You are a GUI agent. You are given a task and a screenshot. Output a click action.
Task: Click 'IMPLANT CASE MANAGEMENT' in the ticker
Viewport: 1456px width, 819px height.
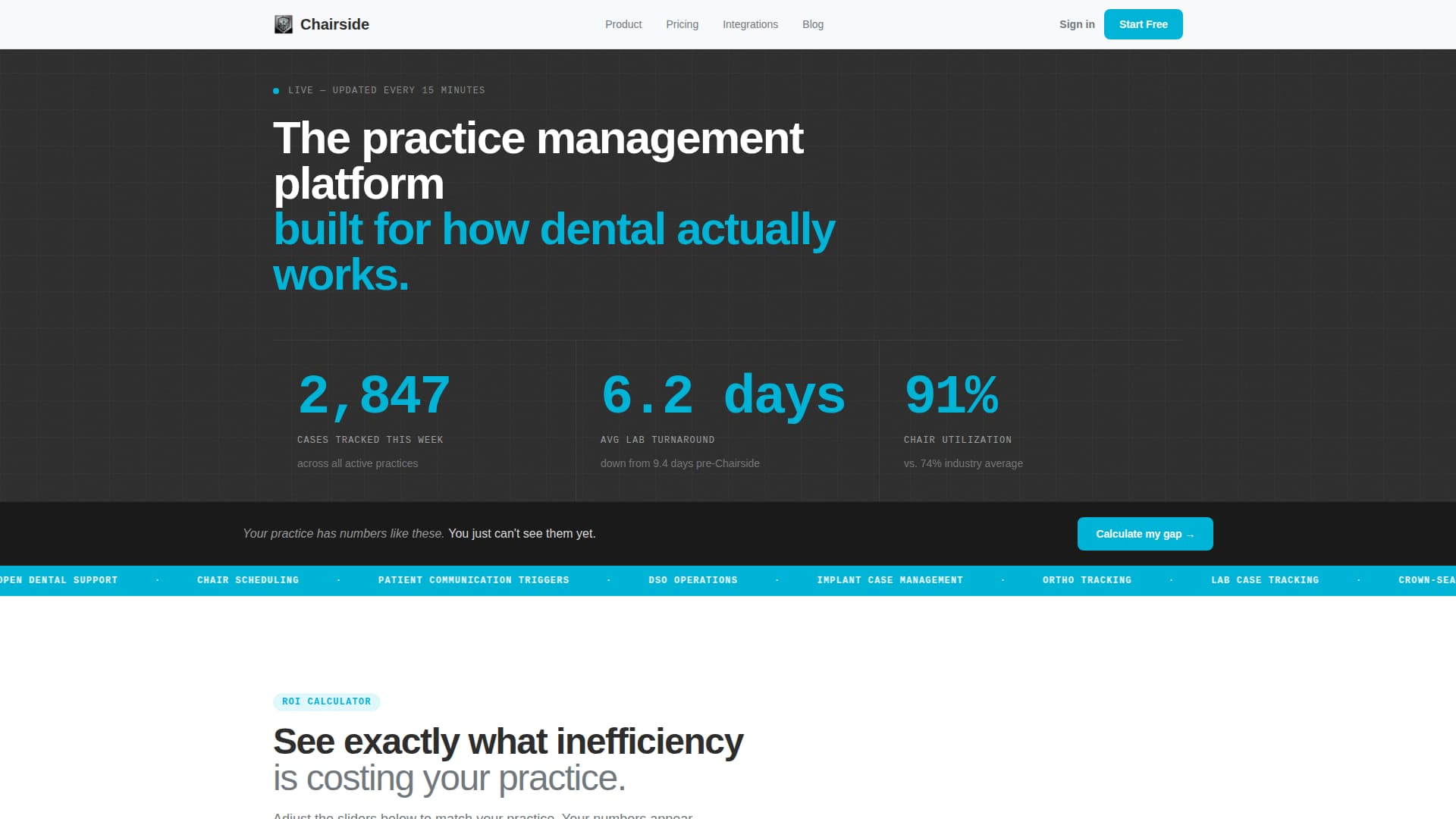point(890,580)
